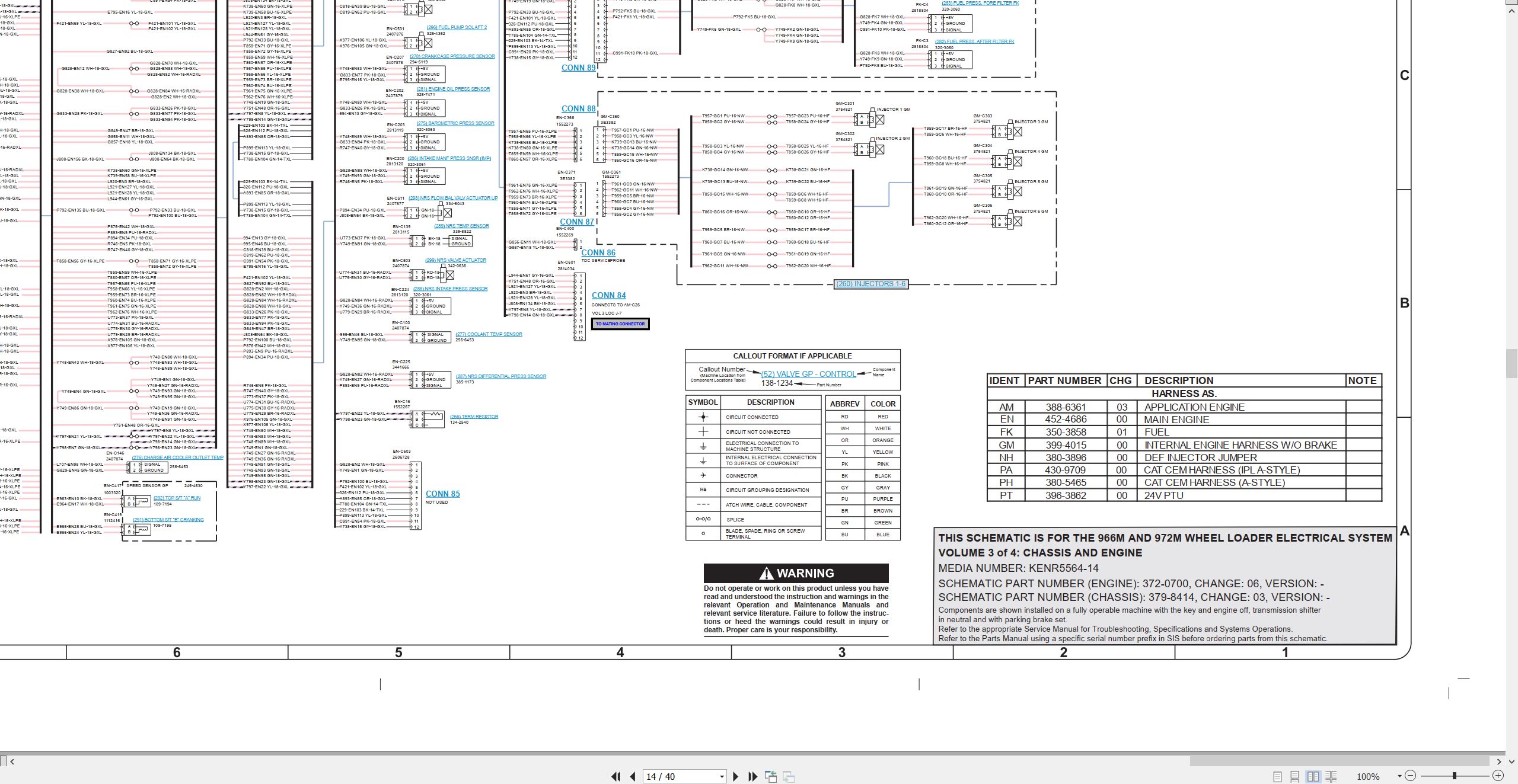Click the horizontal scrollbar thumb
Viewport: 1518px width, 784px height.
point(1340,761)
